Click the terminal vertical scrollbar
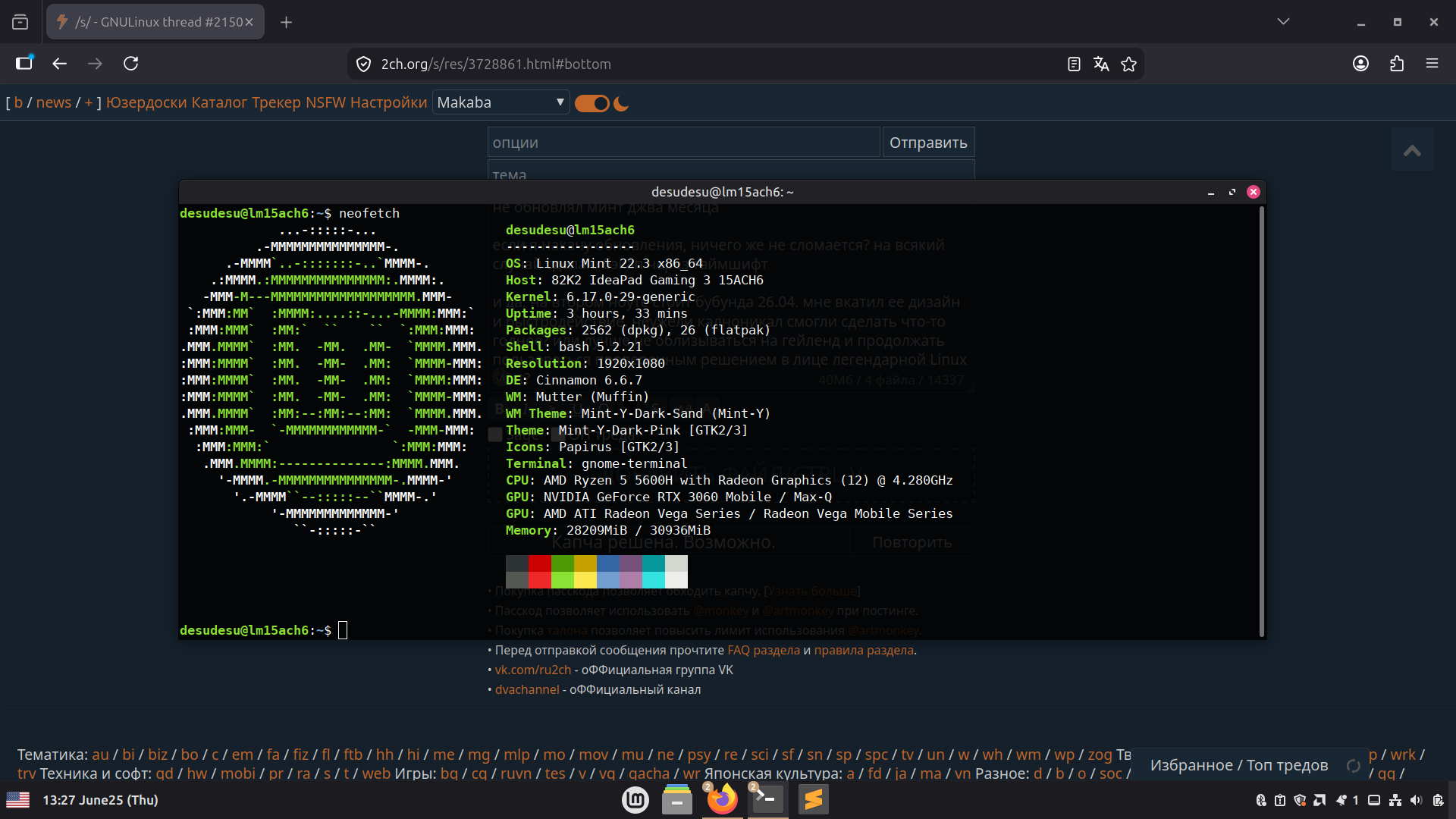The image size is (1456, 819). coord(1261,421)
